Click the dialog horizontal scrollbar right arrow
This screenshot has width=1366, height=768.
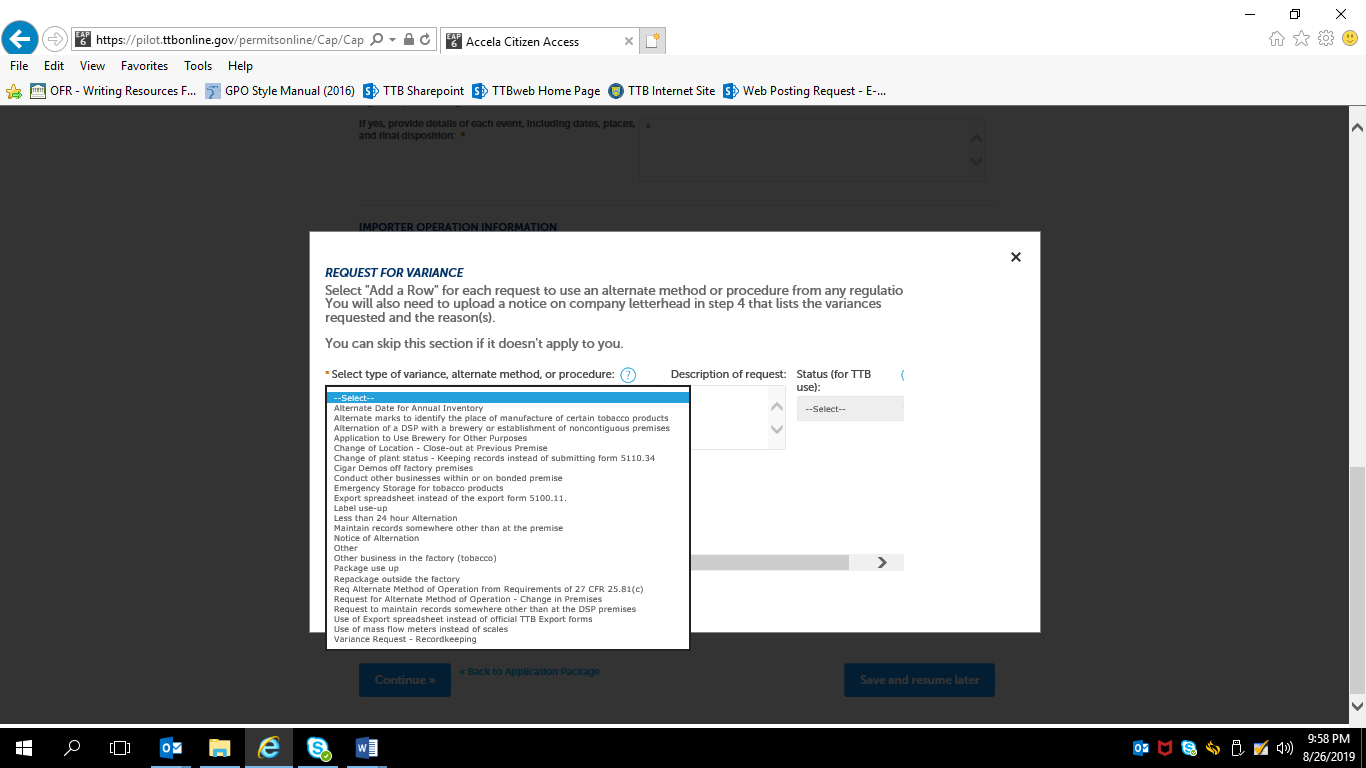point(882,563)
